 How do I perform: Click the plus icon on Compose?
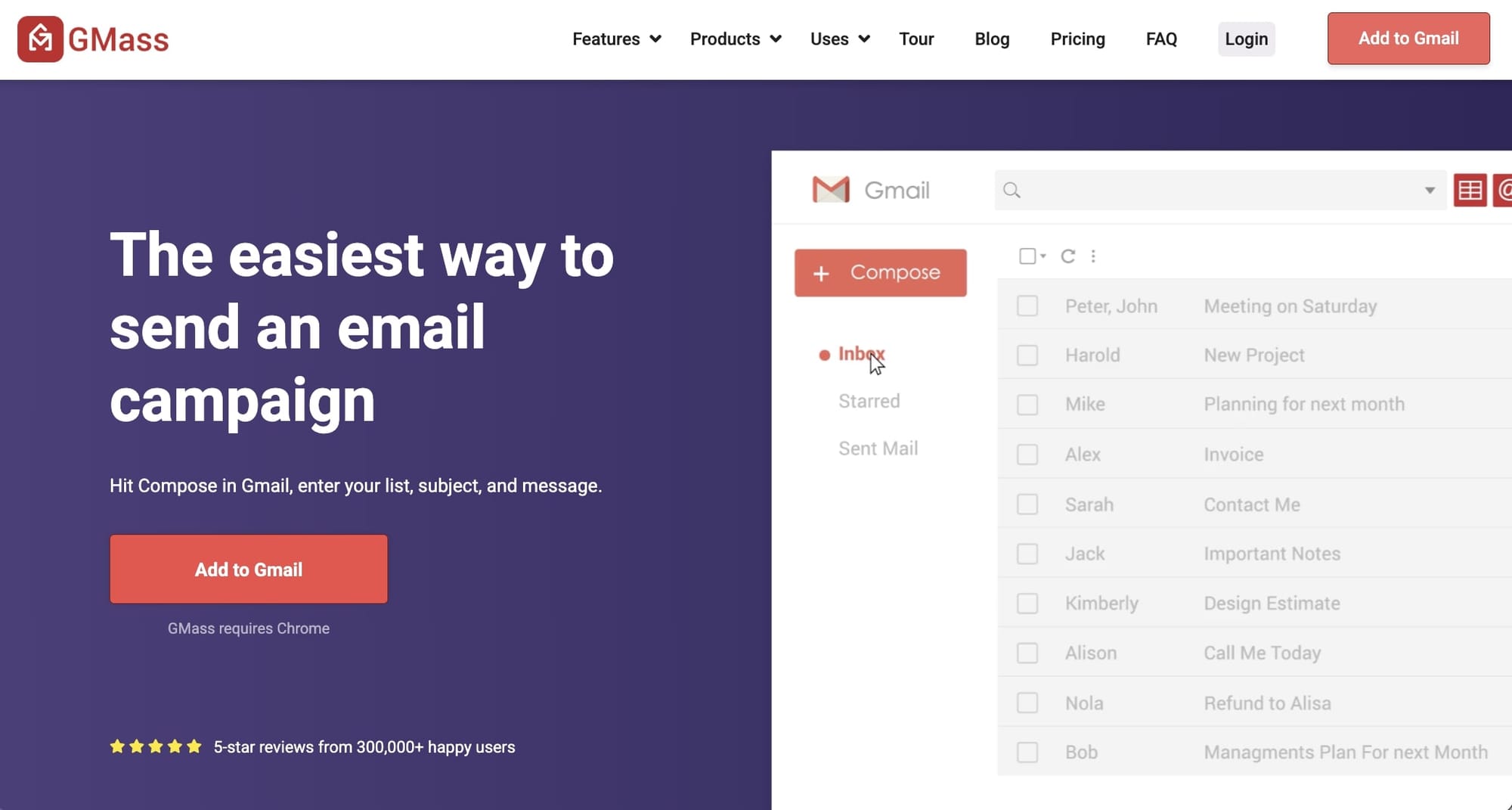pyautogui.click(x=820, y=273)
